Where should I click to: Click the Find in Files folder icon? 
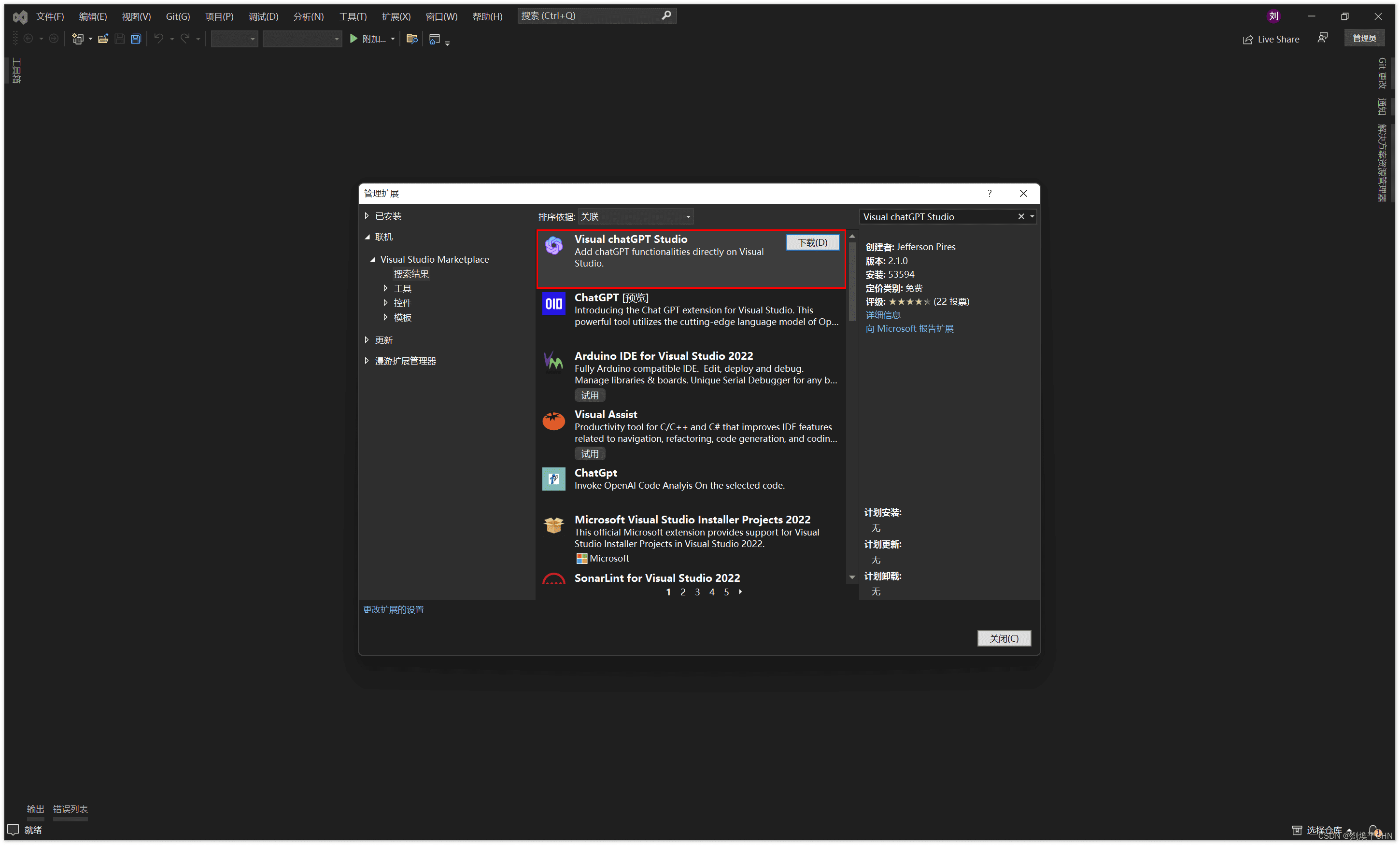(x=412, y=39)
